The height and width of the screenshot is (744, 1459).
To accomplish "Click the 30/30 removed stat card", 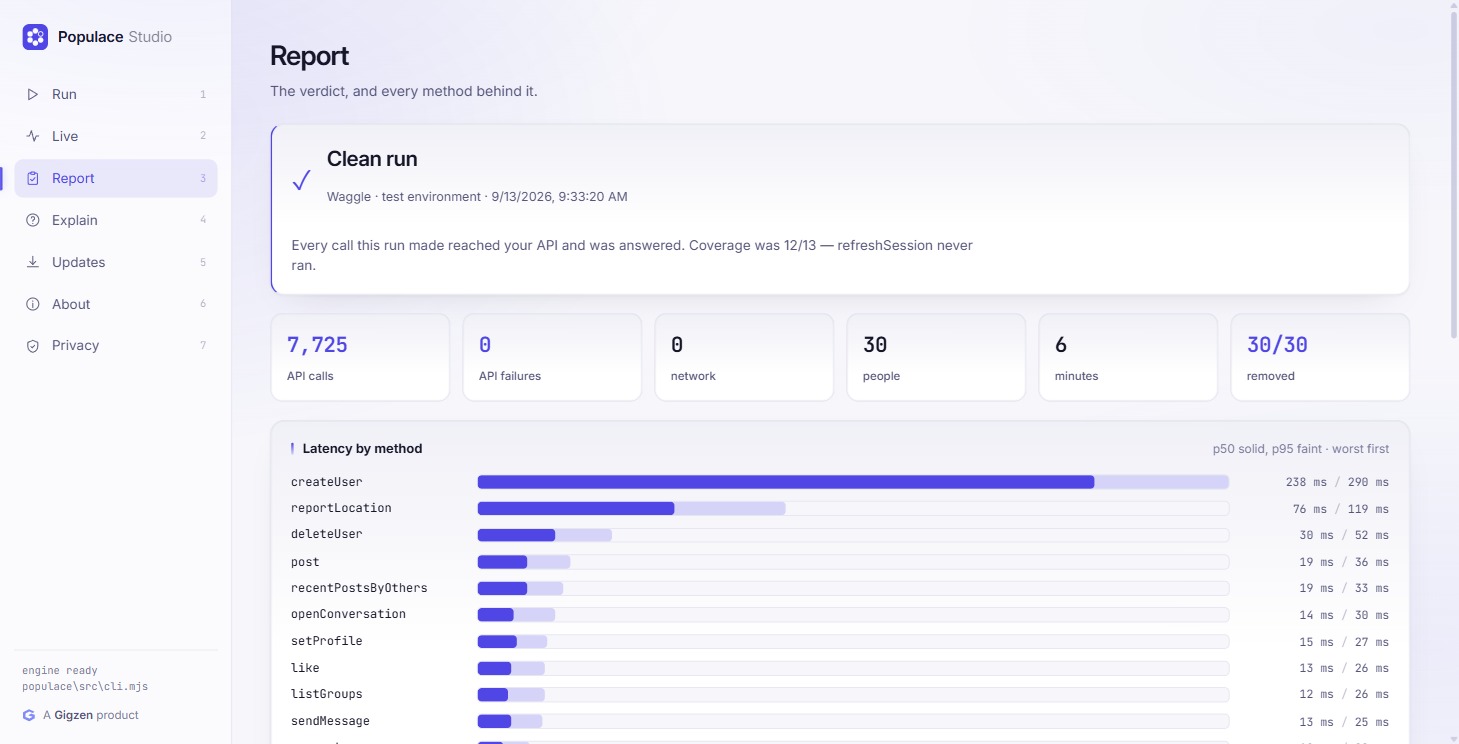I will click(x=1320, y=357).
